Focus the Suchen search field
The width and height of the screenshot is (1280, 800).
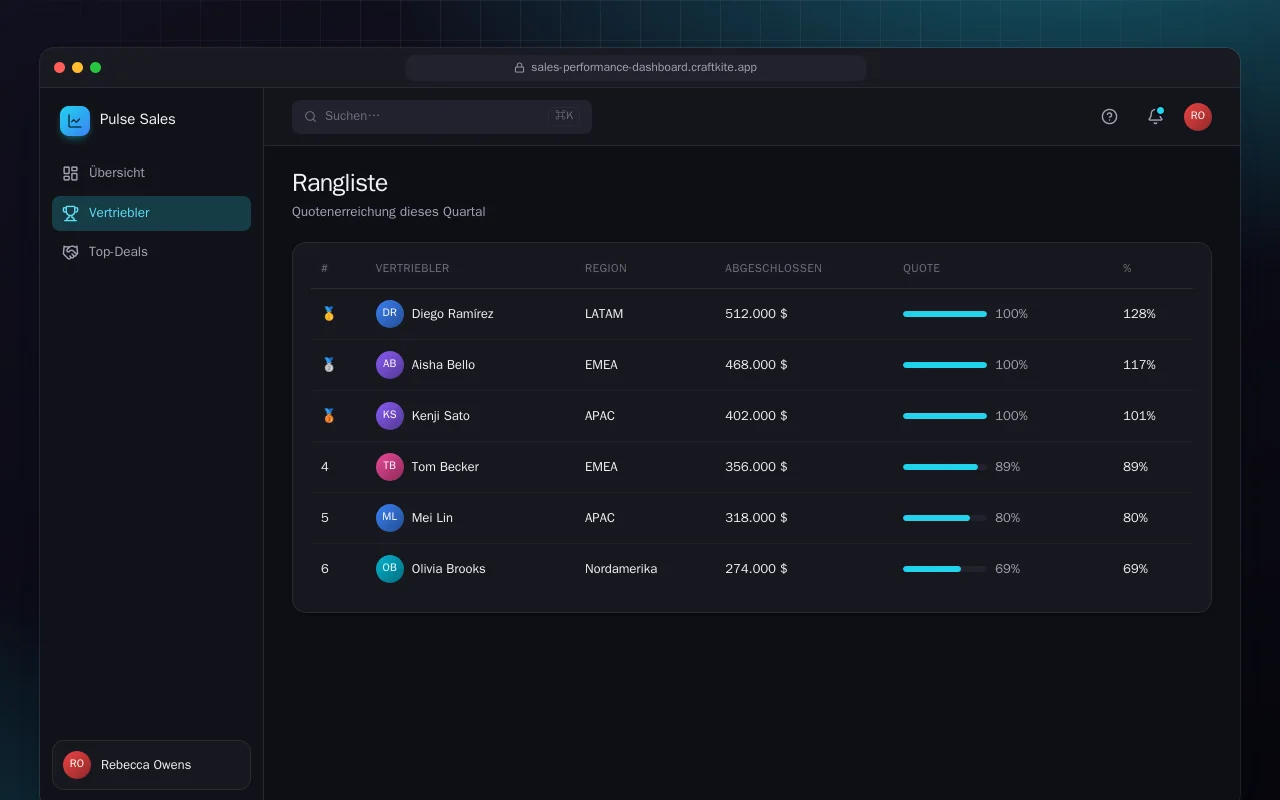(x=442, y=116)
